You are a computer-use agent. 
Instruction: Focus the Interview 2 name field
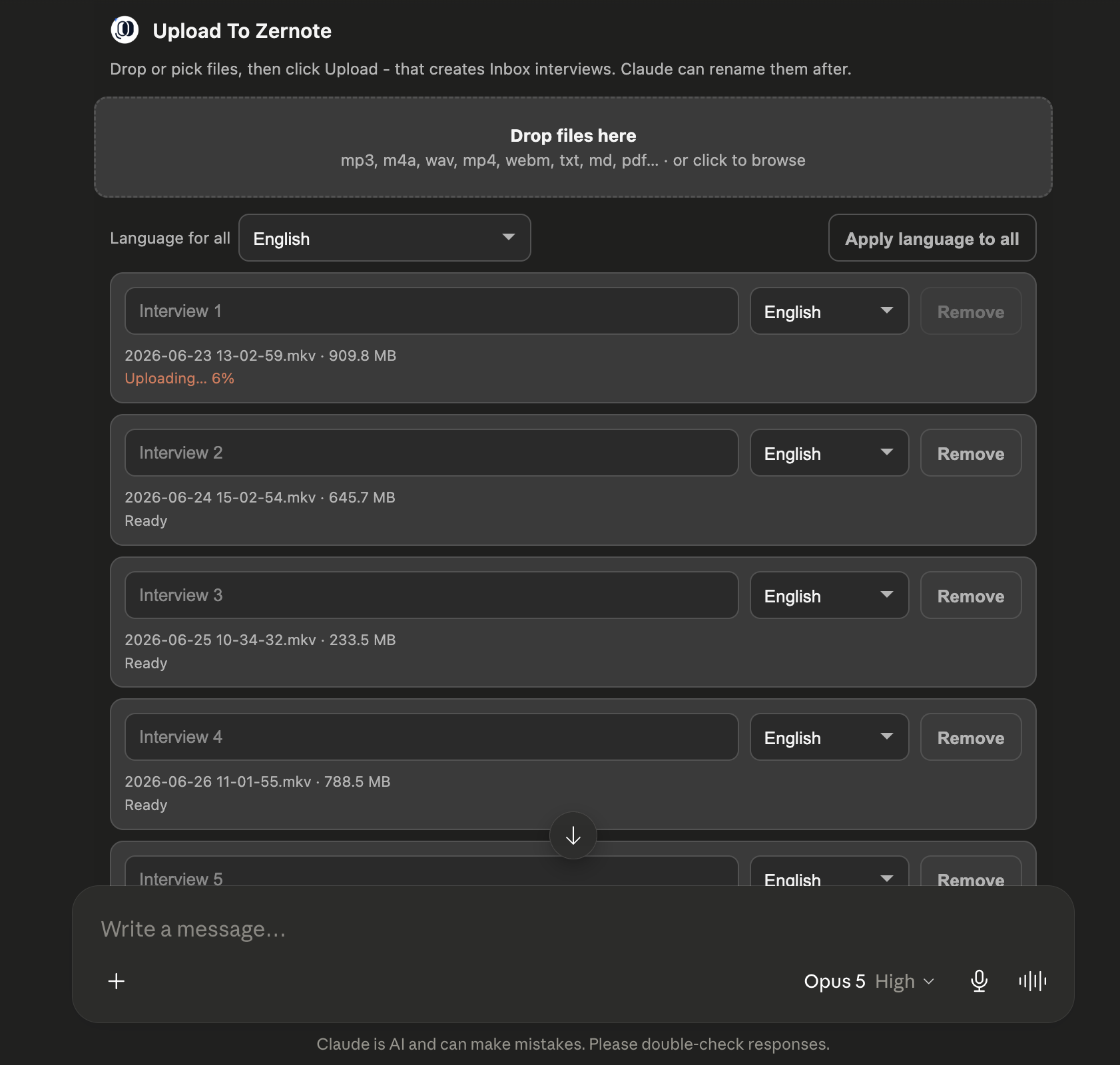(x=431, y=453)
